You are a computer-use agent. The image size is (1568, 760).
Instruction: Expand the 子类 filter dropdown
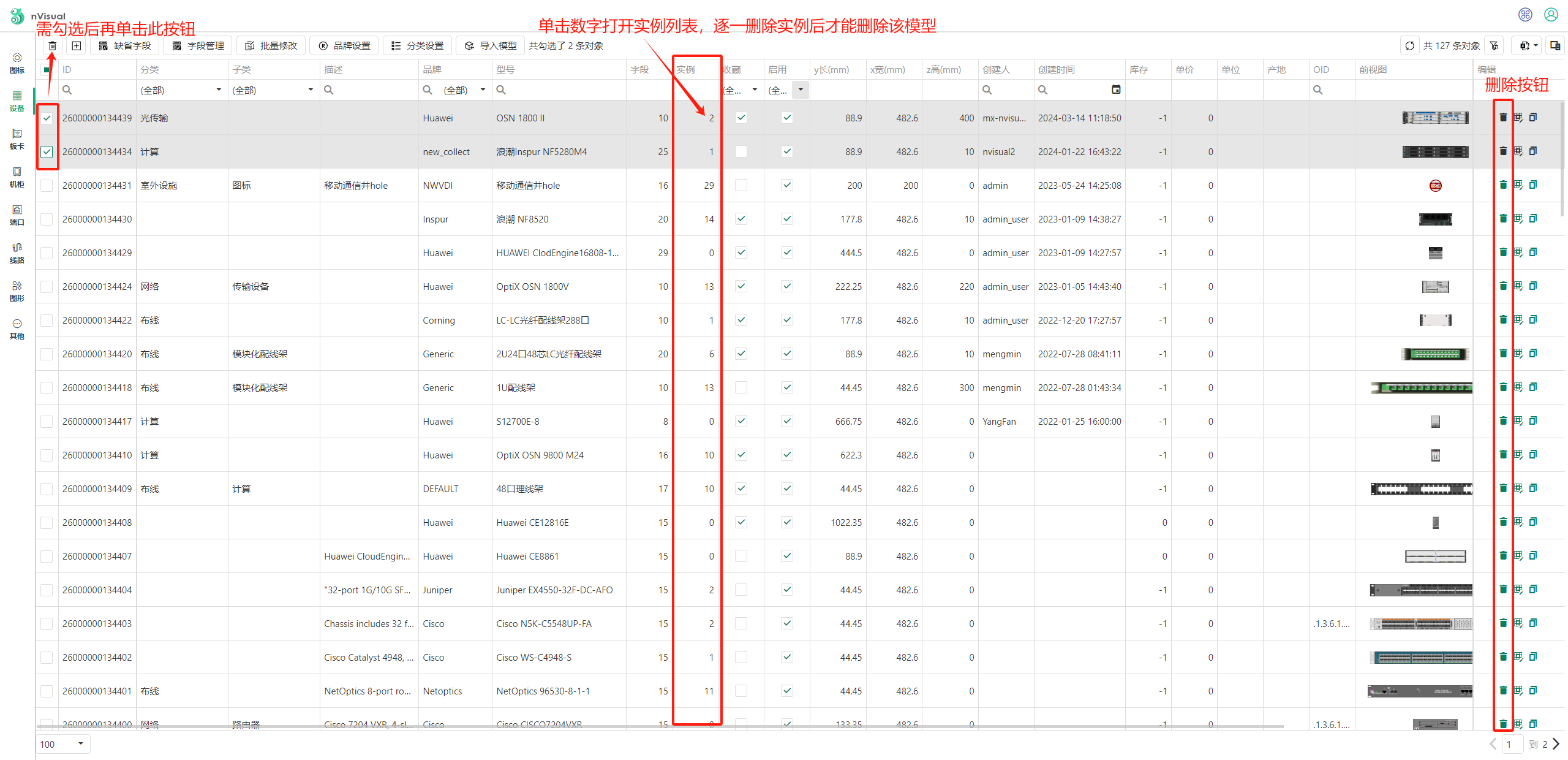(x=310, y=90)
